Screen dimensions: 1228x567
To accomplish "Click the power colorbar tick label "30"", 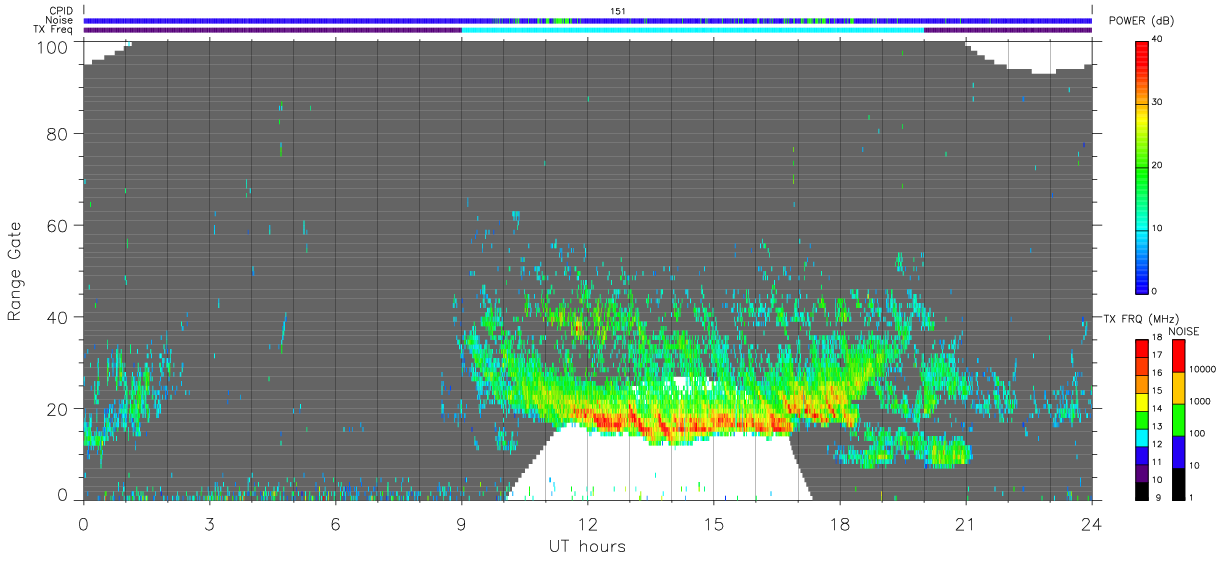I will click(1157, 103).
